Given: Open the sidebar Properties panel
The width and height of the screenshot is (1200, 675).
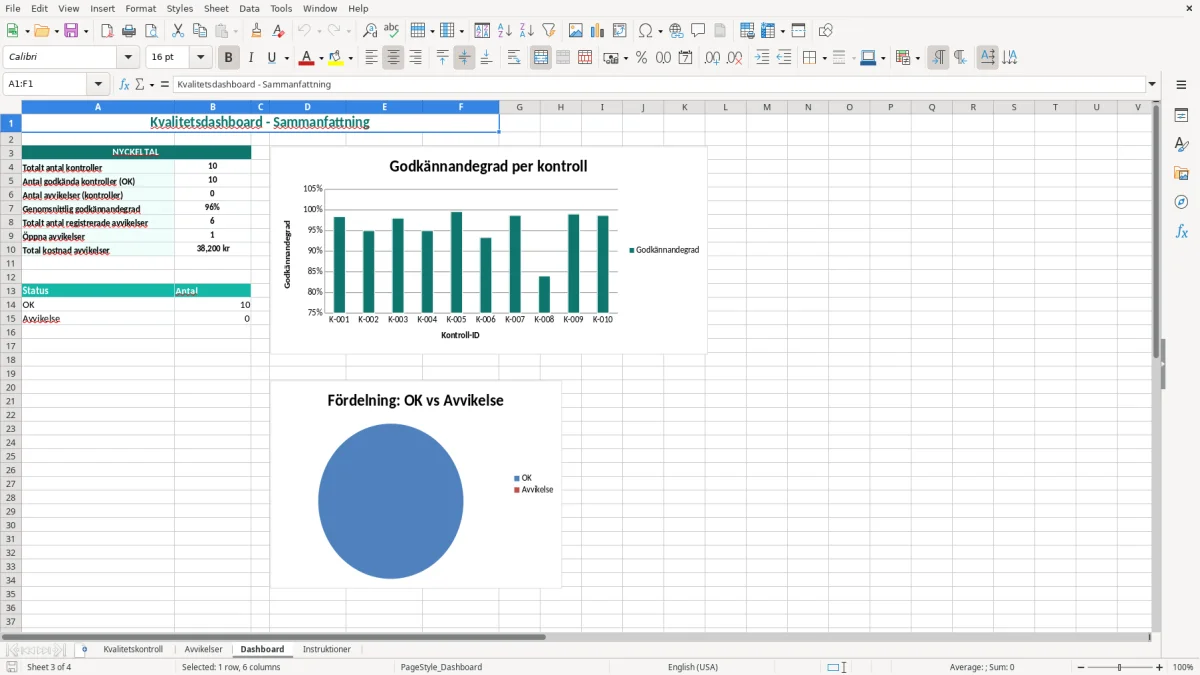Looking at the screenshot, I should tap(1181, 115).
